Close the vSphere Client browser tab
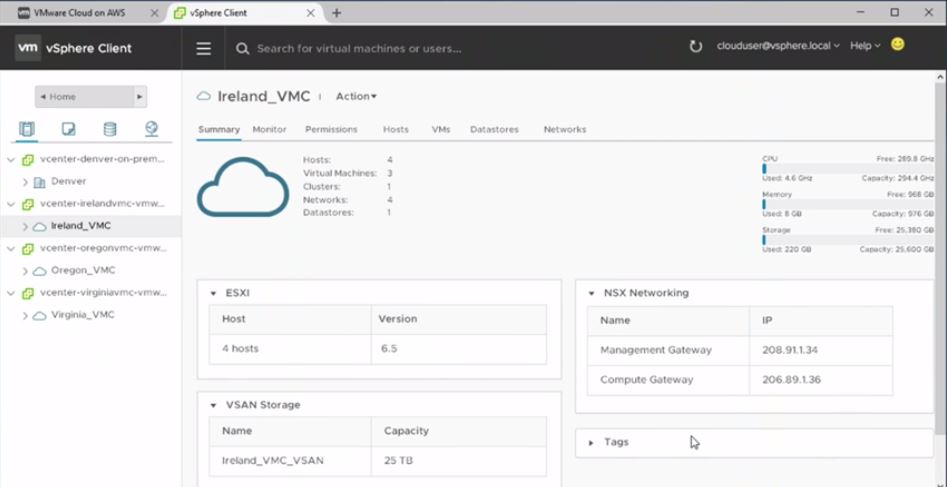Viewport: 947px width, 487px height. coord(310,13)
